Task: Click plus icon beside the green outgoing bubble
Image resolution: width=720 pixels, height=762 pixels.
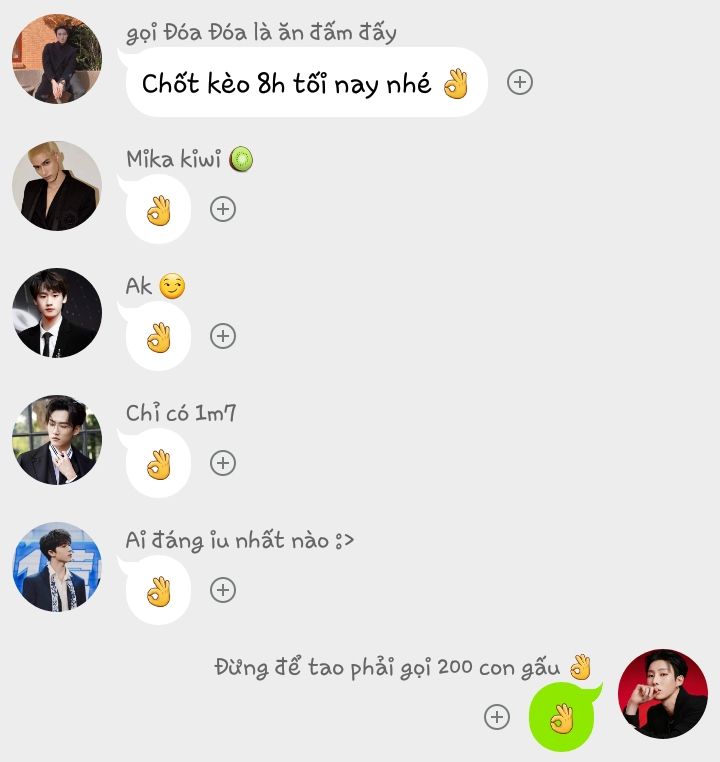Action: point(497,717)
